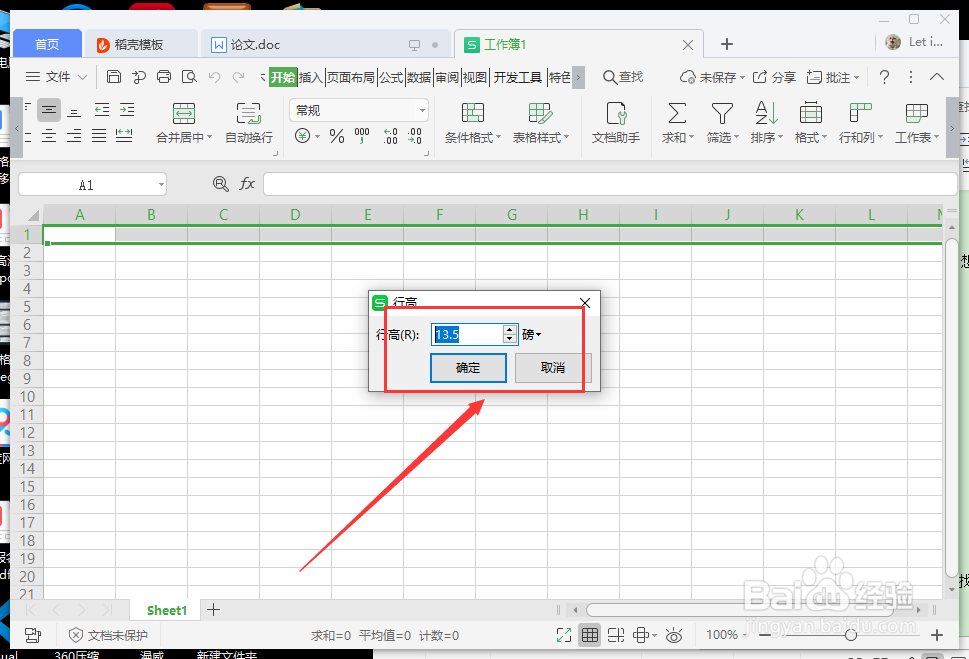The height and width of the screenshot is (659, 969).
Task: Toggle fullscreen view icon in status bar
Action: (564, 635)
